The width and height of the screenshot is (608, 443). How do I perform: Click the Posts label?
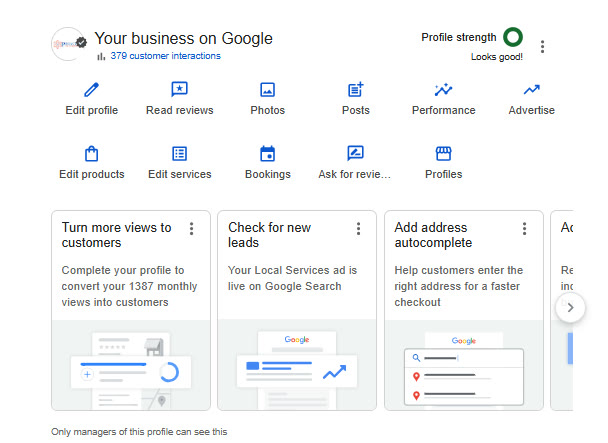point(356,110)
